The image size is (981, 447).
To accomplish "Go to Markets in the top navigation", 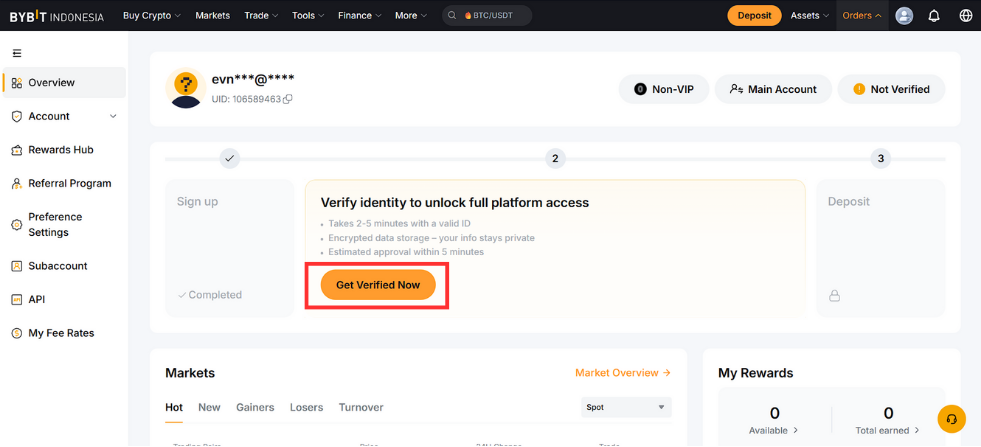I will (x=213, y=16).
